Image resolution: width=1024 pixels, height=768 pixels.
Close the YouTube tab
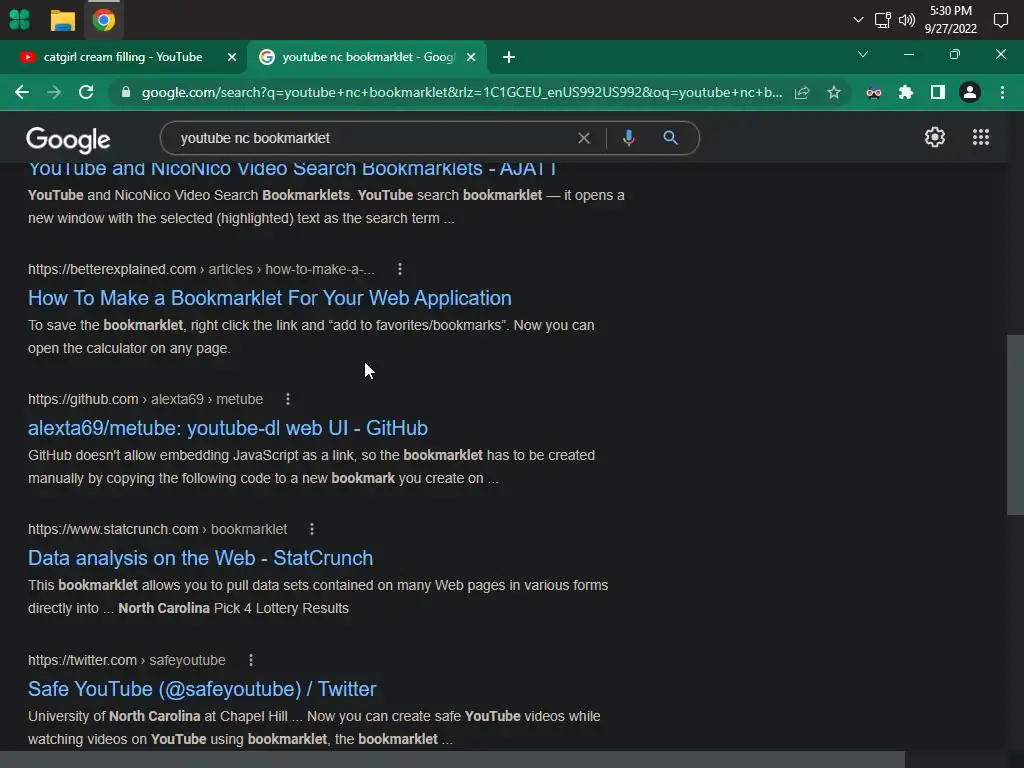232,57
